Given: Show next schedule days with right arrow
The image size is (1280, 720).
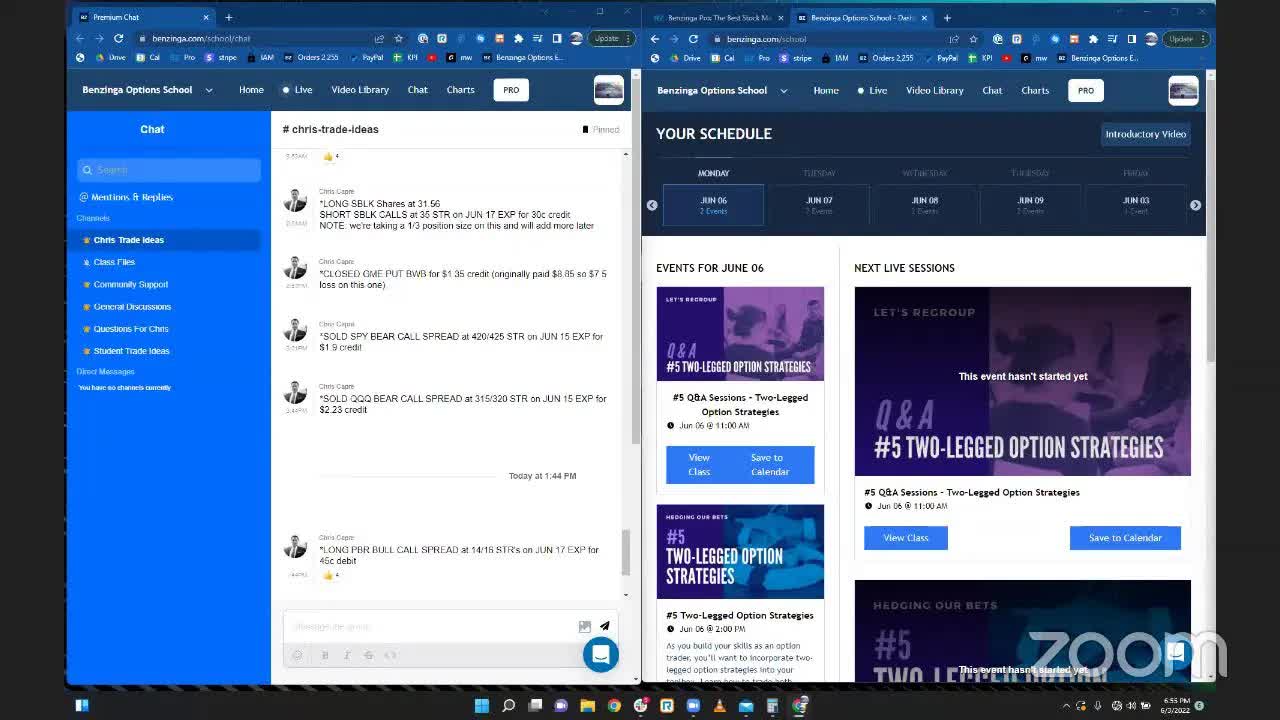Looking at the screenshot, I should tap(1195, 205).
